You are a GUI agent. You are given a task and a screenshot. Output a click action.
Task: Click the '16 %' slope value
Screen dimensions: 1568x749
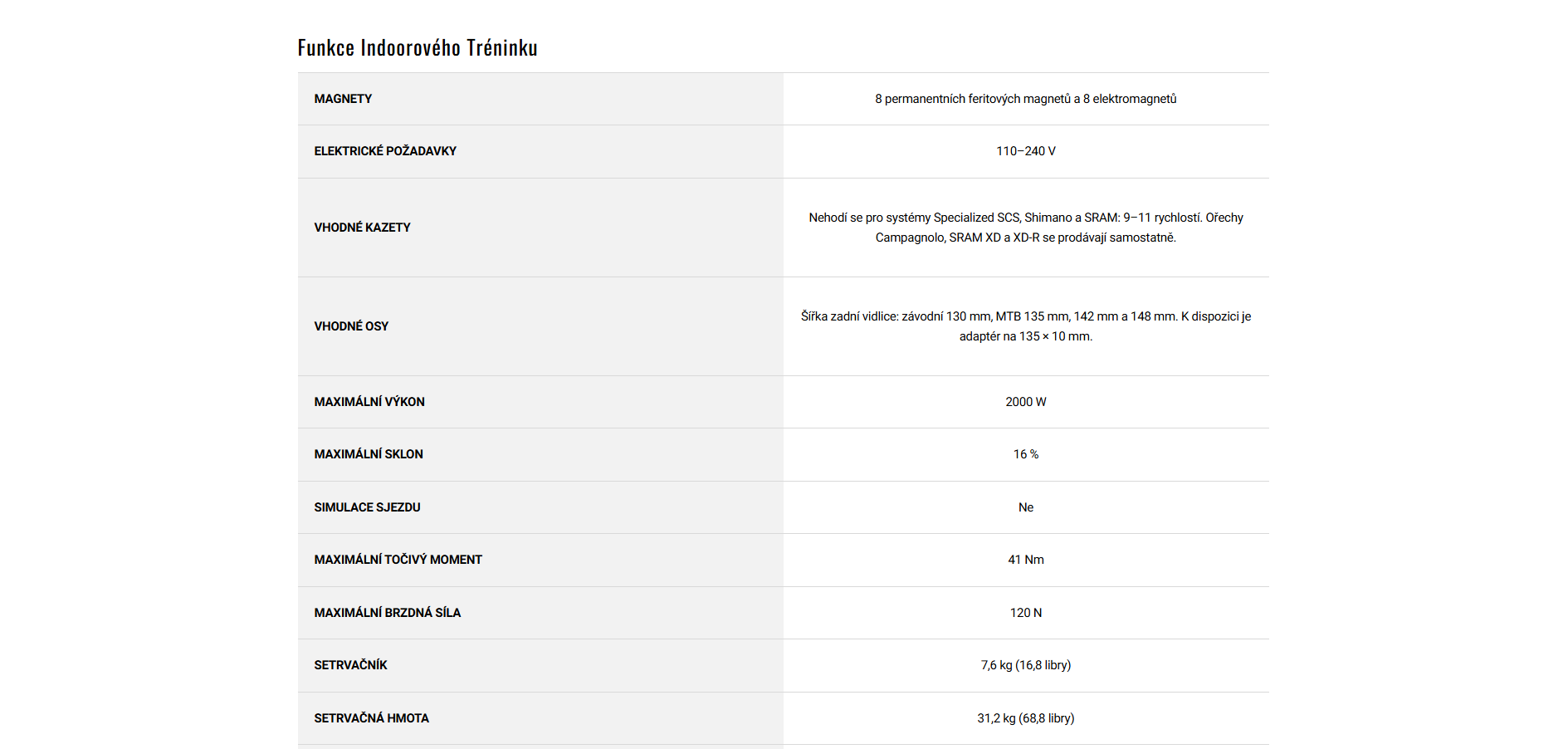1025,454
